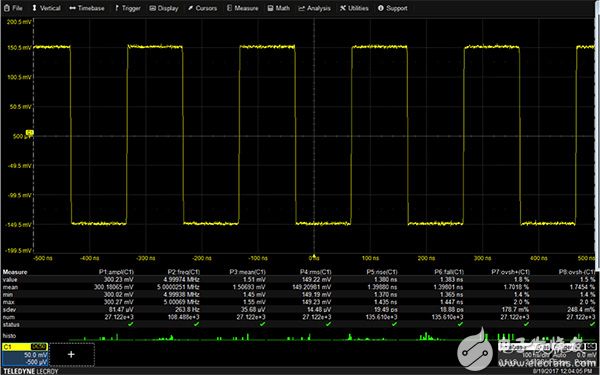This screenshot has width=600, height=375.
Task: Click the status checkmark under P5 rise
Action: click(x=395, y=324)
